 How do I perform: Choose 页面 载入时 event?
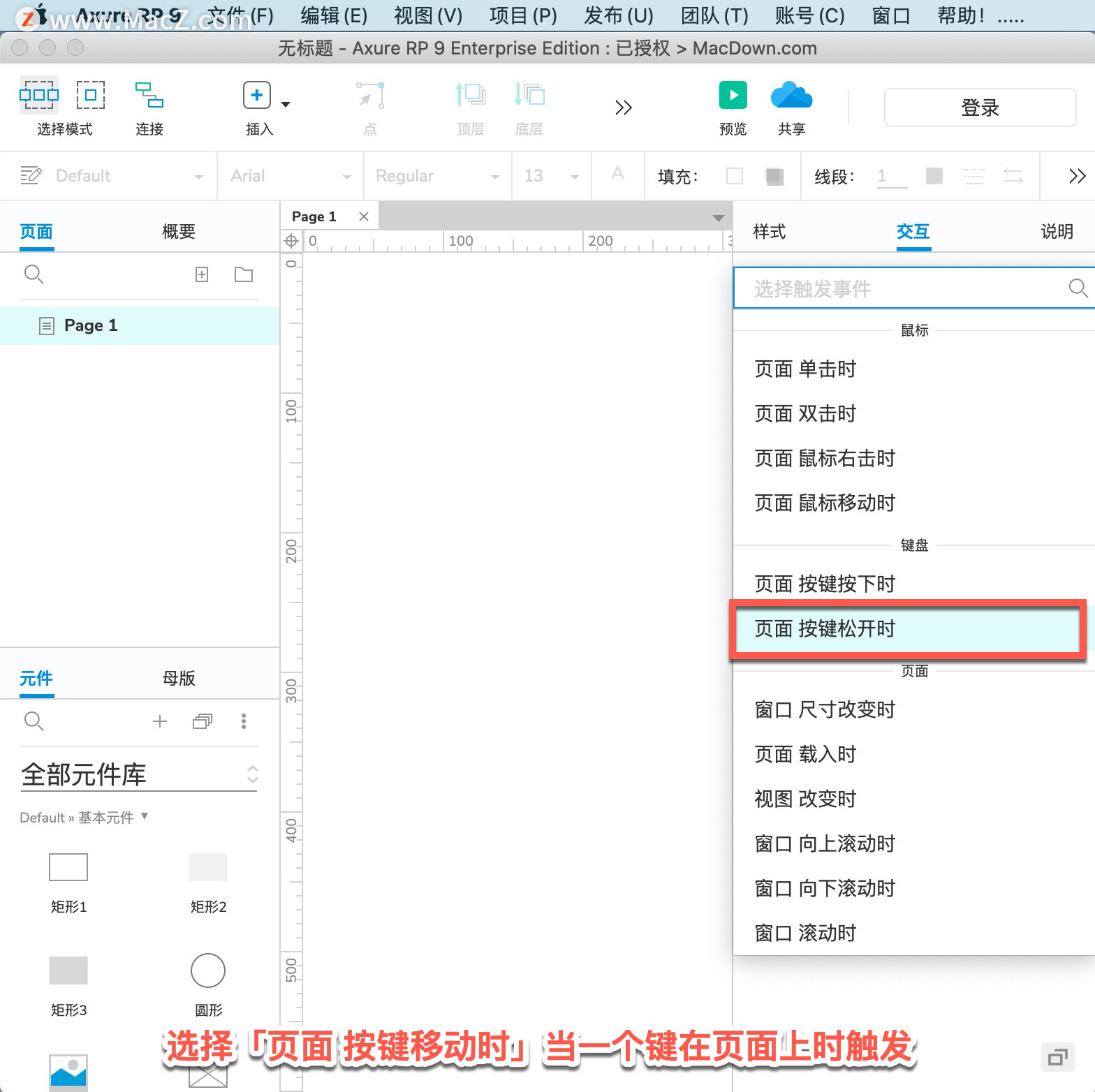pos(914,754)
